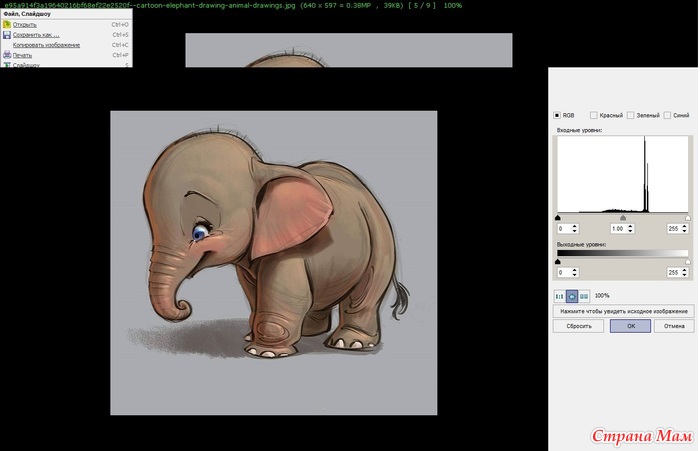This screenshot has width=700, height=451.
Task: Click the printer icon beside Печать
Action: tap(7, 55)
